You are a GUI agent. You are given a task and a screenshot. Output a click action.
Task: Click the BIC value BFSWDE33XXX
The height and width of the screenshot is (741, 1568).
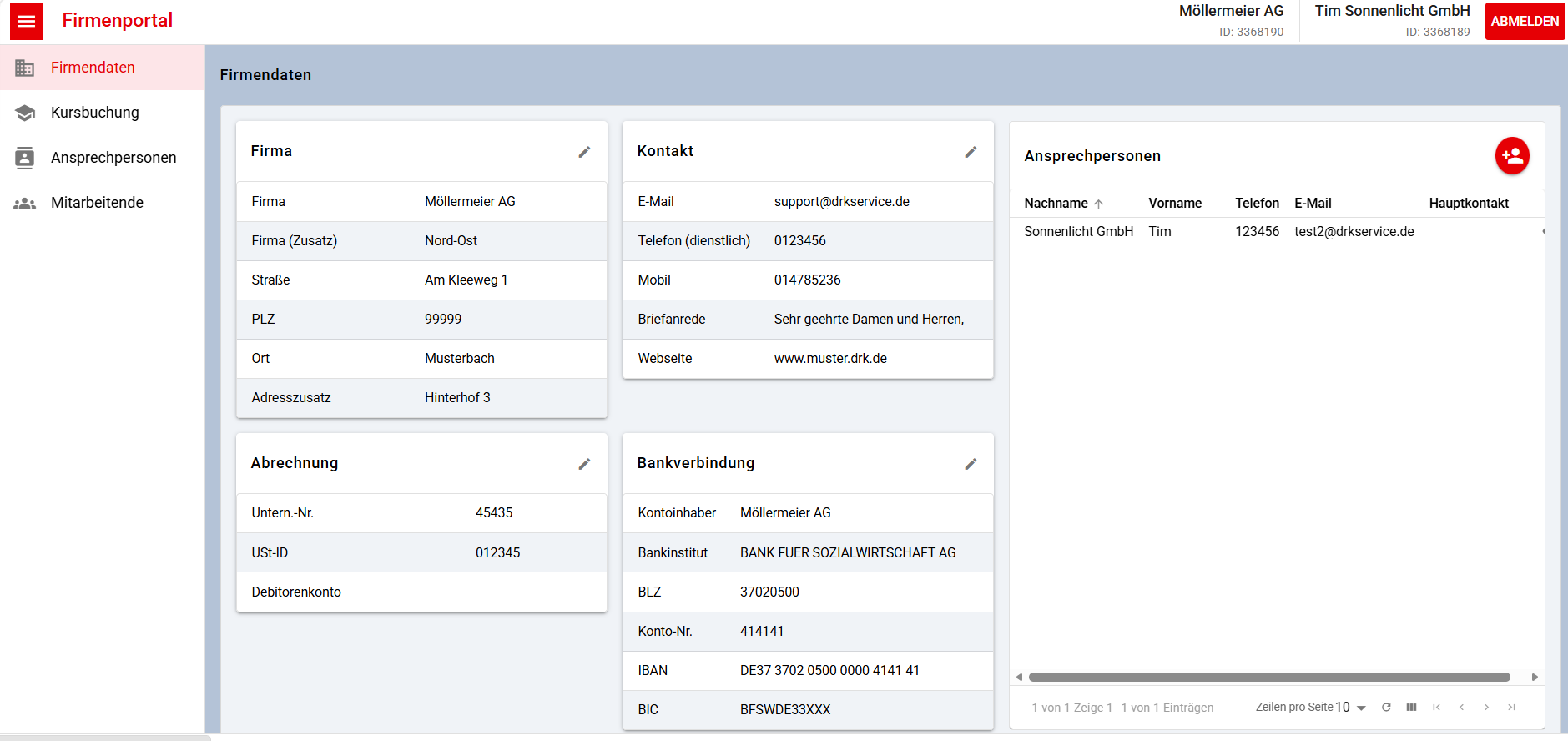point(785,710)
